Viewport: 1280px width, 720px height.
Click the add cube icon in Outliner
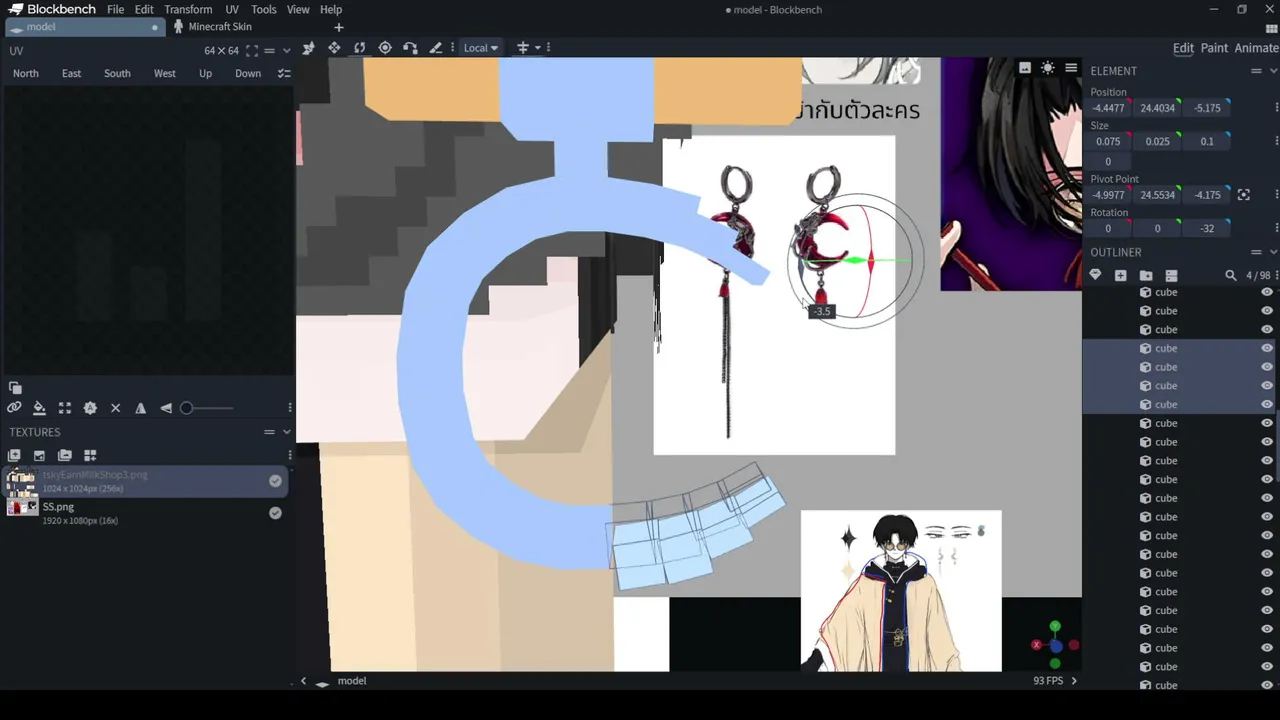tap(1120, 275)
